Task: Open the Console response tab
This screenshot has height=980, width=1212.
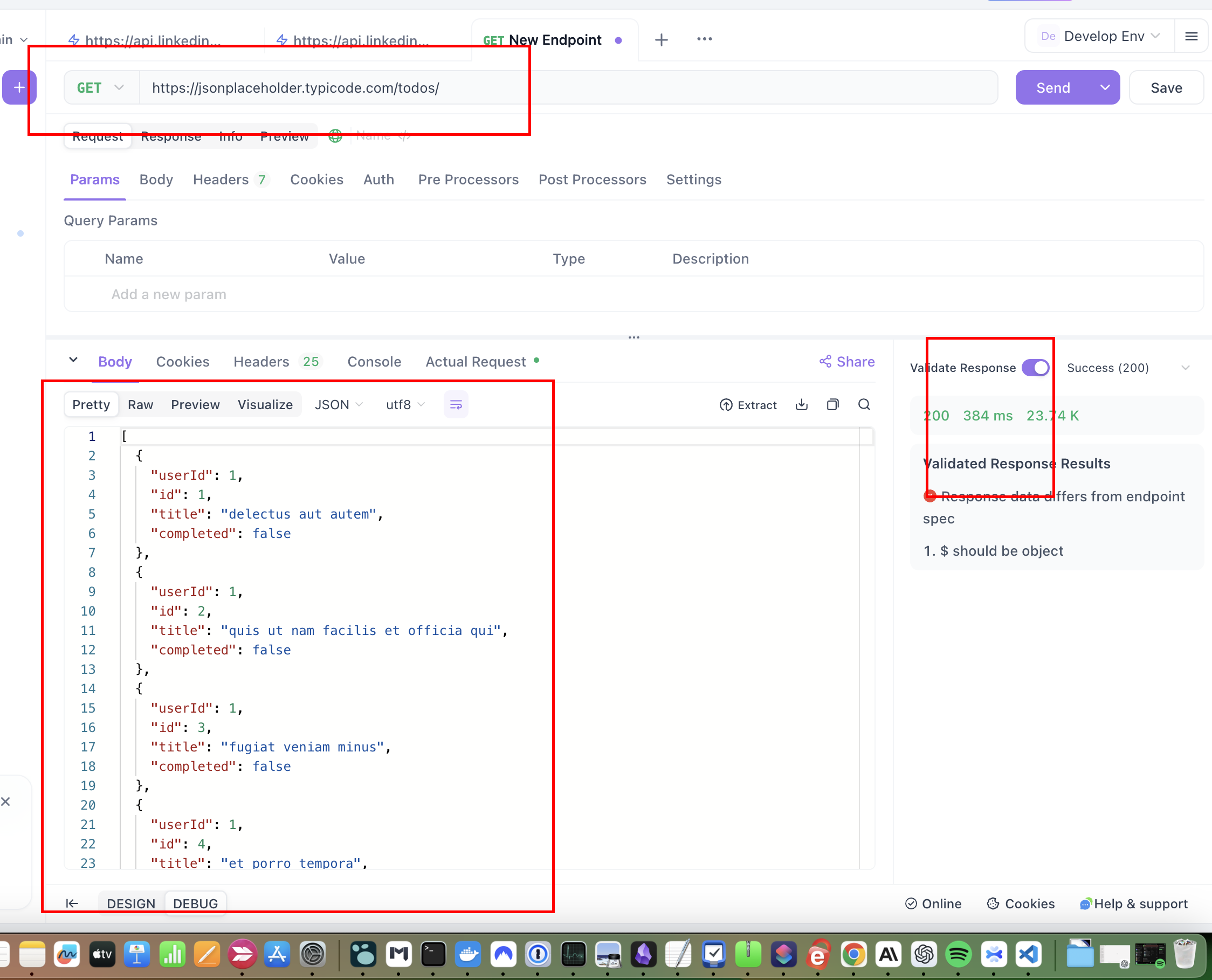Action: (x=374, y=362)
